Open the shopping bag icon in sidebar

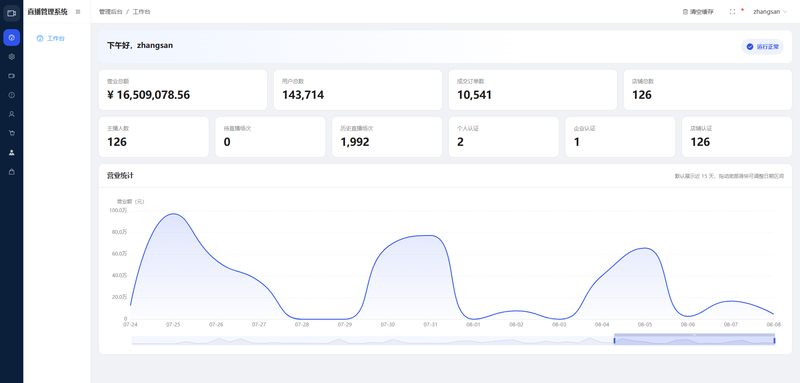tap(11, 172)
